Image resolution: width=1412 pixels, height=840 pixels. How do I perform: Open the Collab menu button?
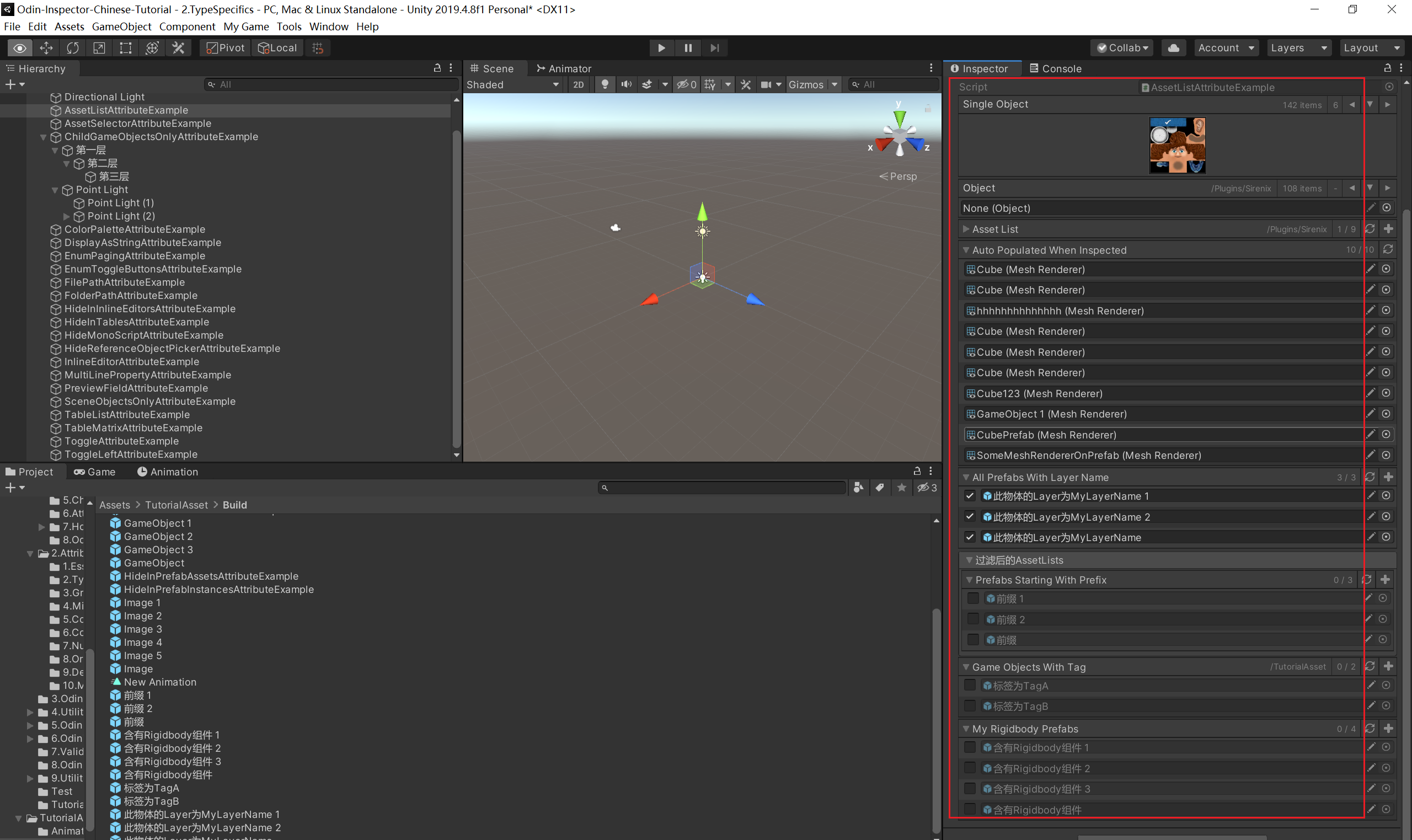coord(1123,48)
